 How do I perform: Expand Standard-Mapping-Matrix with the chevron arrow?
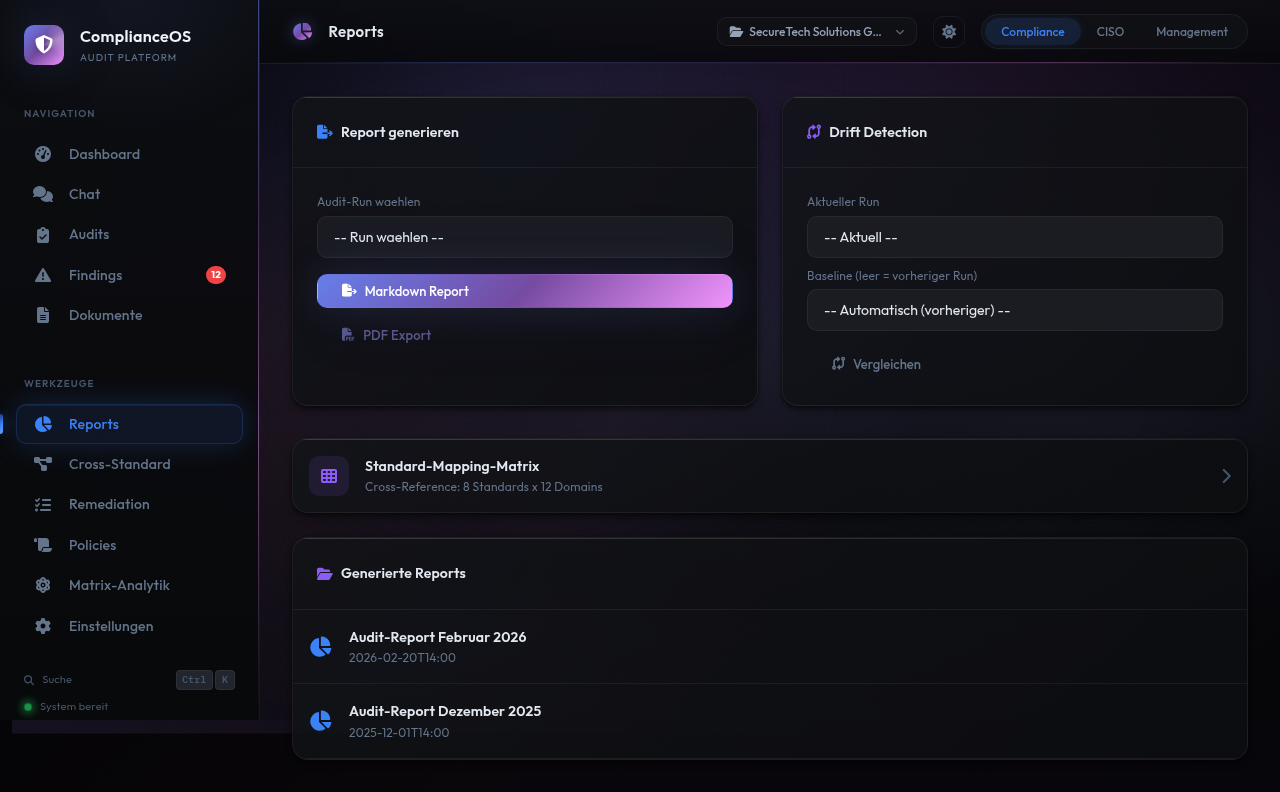pos(1226,476)
